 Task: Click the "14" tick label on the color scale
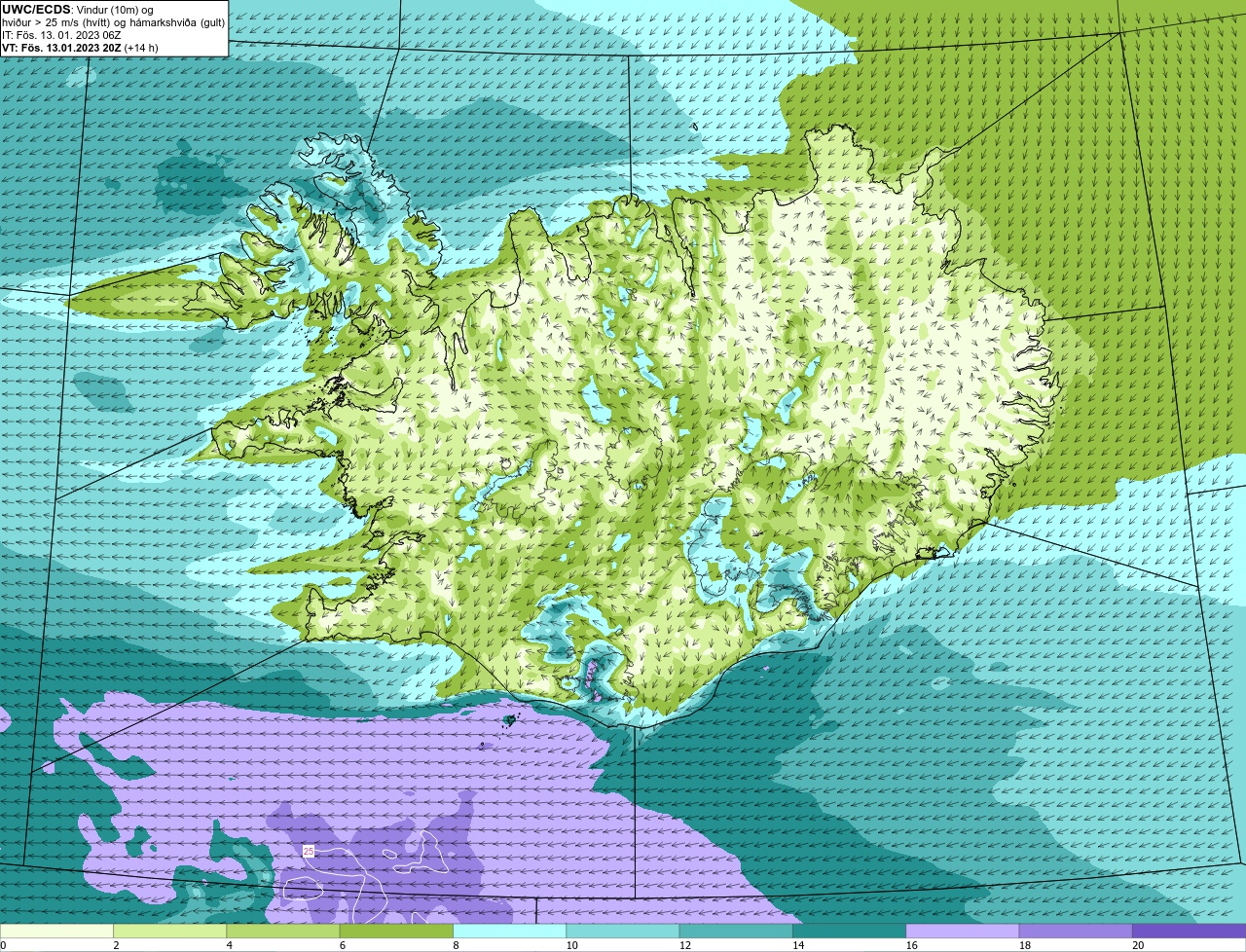(x=797, y=945)
